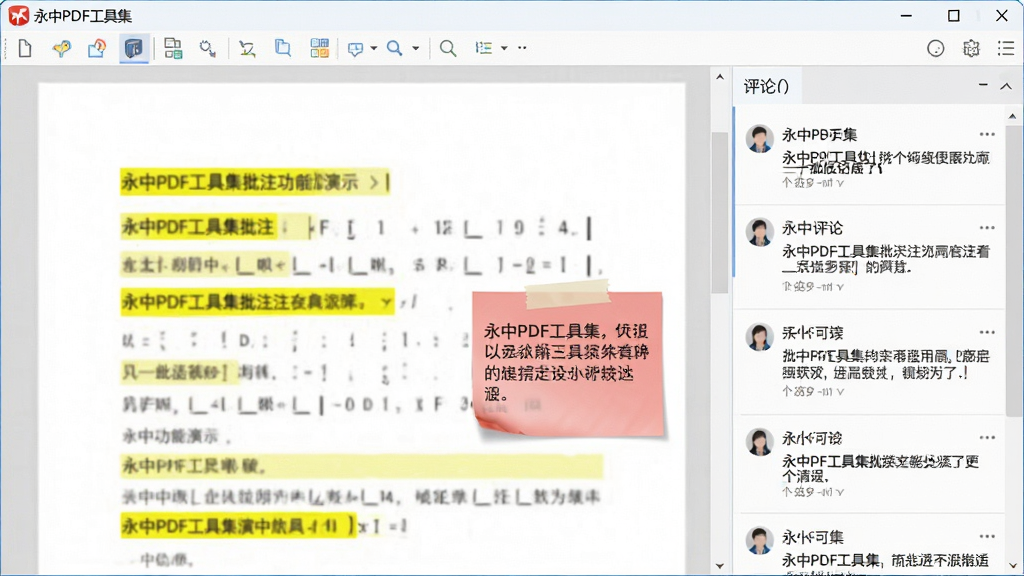The image size is (1024, 576).
Task: Open more options on the third comment
Action: [x=987, y=332]
